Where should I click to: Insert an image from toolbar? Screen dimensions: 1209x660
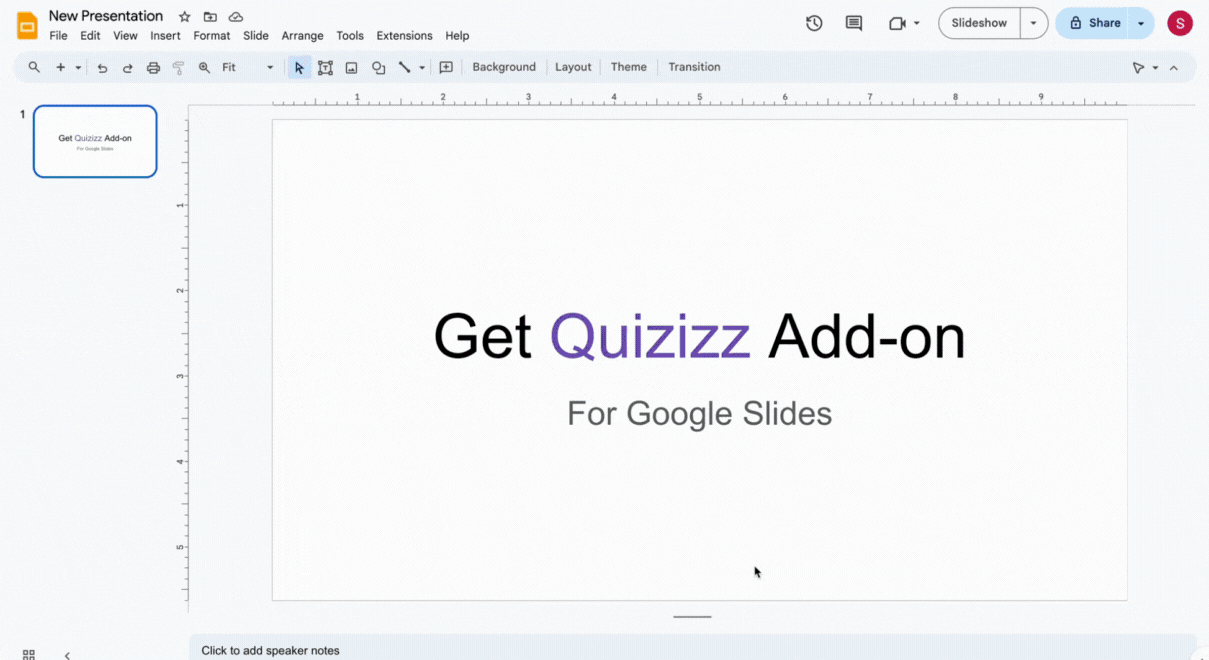click(352, 67)
